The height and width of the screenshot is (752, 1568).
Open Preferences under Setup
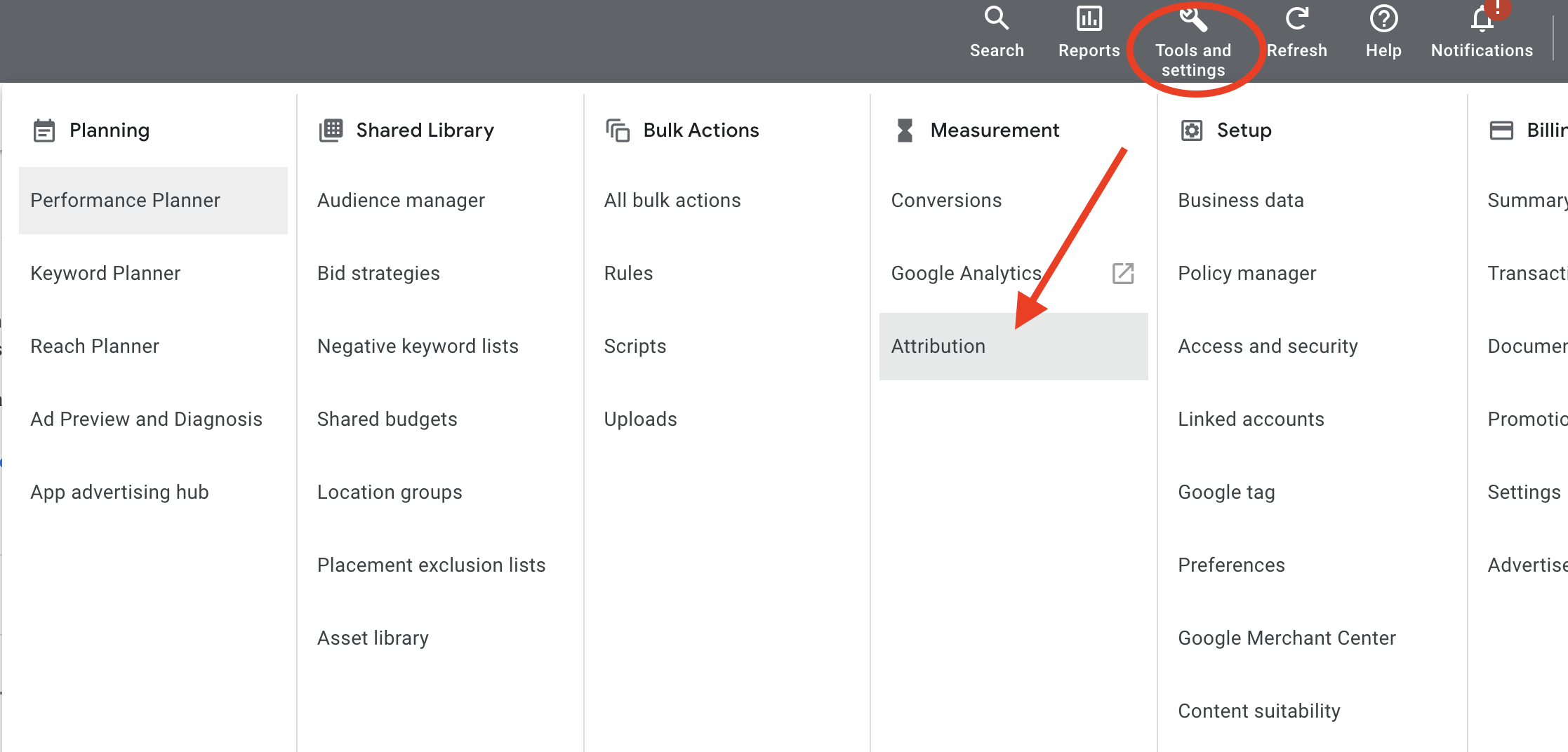(x=1231, y=565)
